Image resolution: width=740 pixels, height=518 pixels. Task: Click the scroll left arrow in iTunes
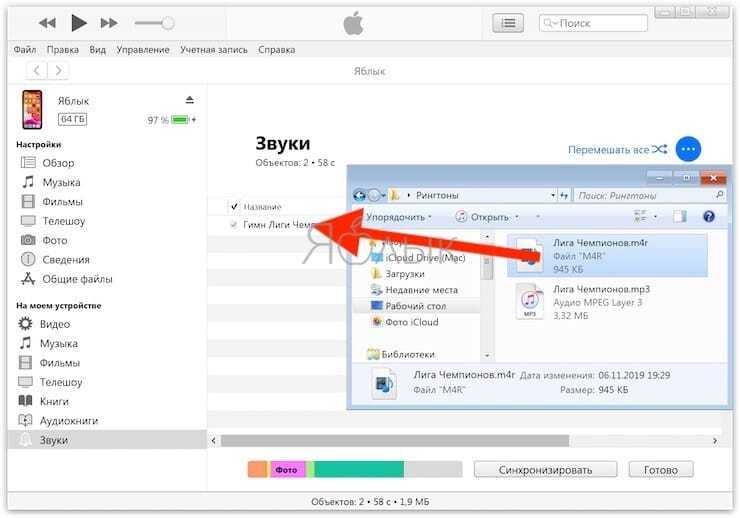213,441
